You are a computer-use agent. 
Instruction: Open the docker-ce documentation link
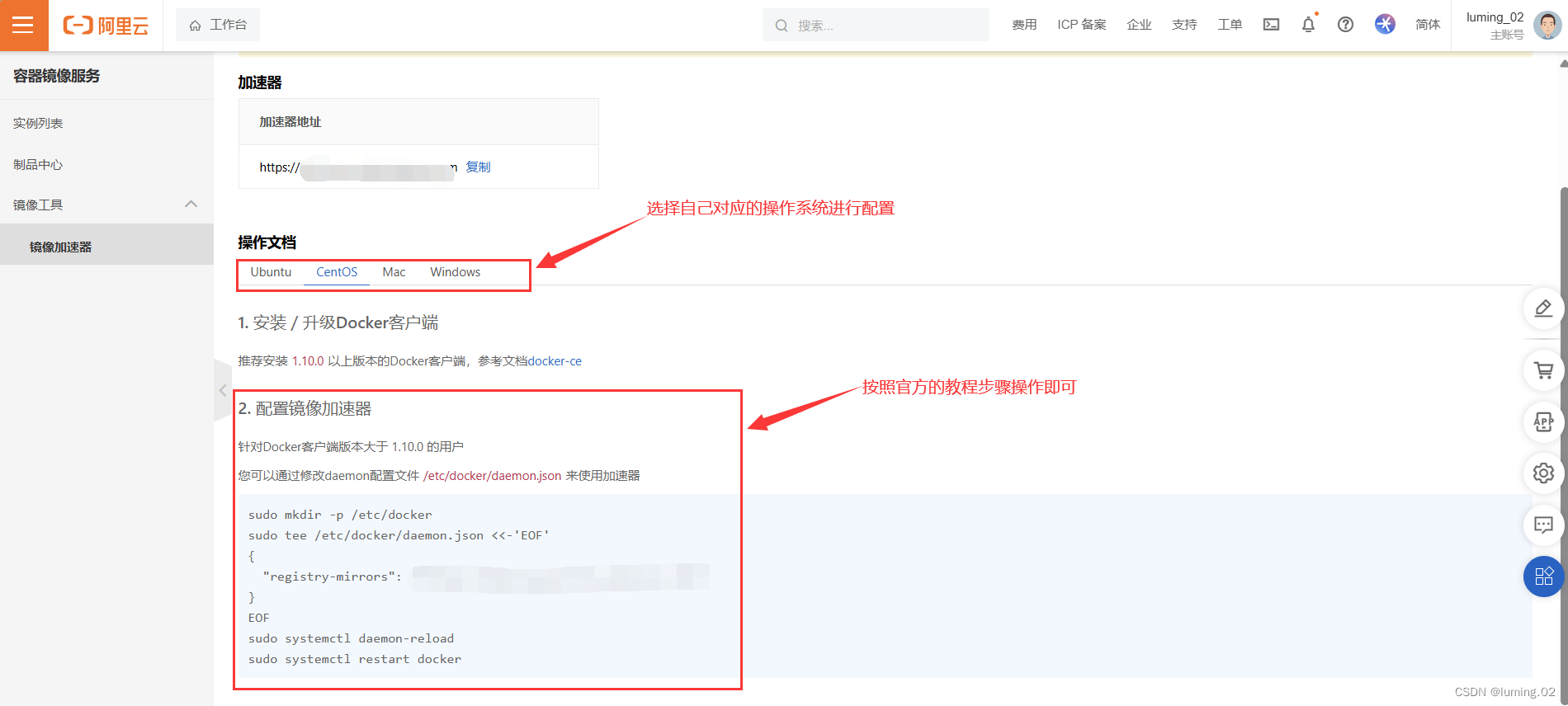pyautogui.click(x=555, y=361)
